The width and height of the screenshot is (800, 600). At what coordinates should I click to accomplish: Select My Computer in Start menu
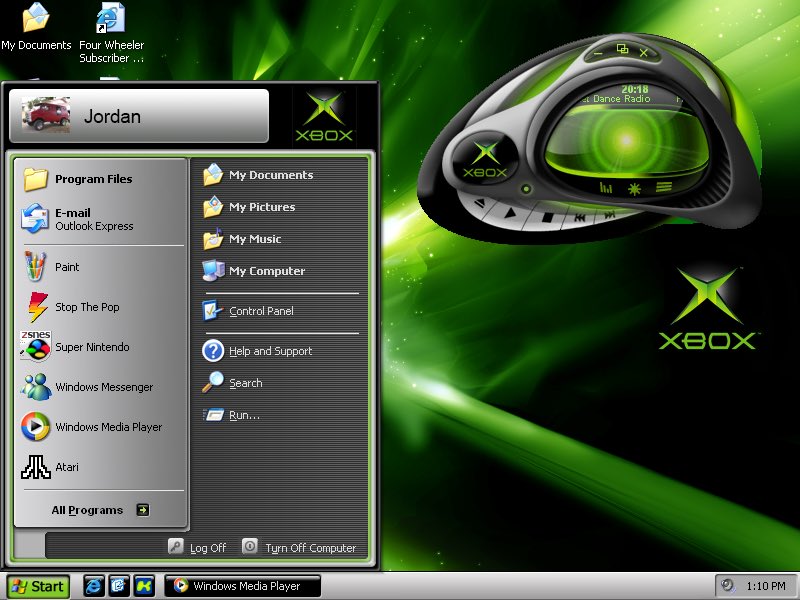tap(266, 271)
